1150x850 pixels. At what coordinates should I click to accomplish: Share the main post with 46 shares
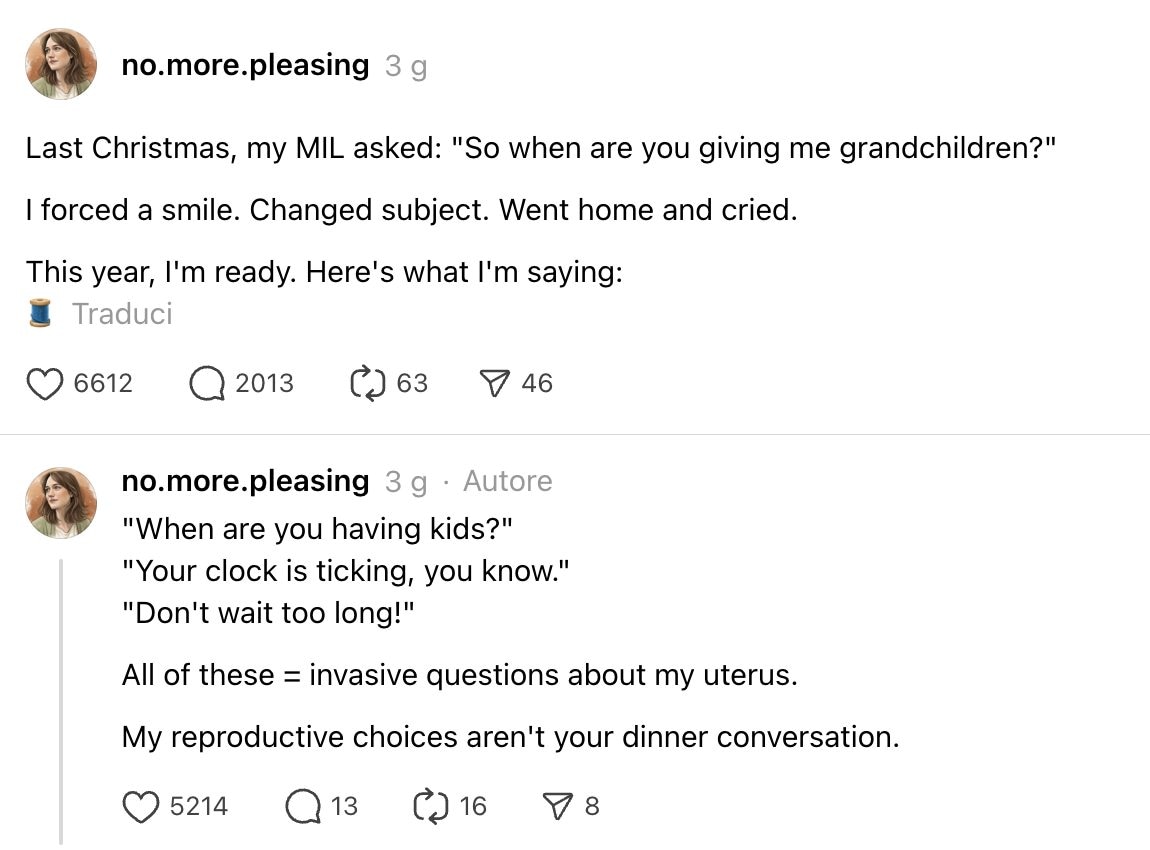(x=494, y=383)
